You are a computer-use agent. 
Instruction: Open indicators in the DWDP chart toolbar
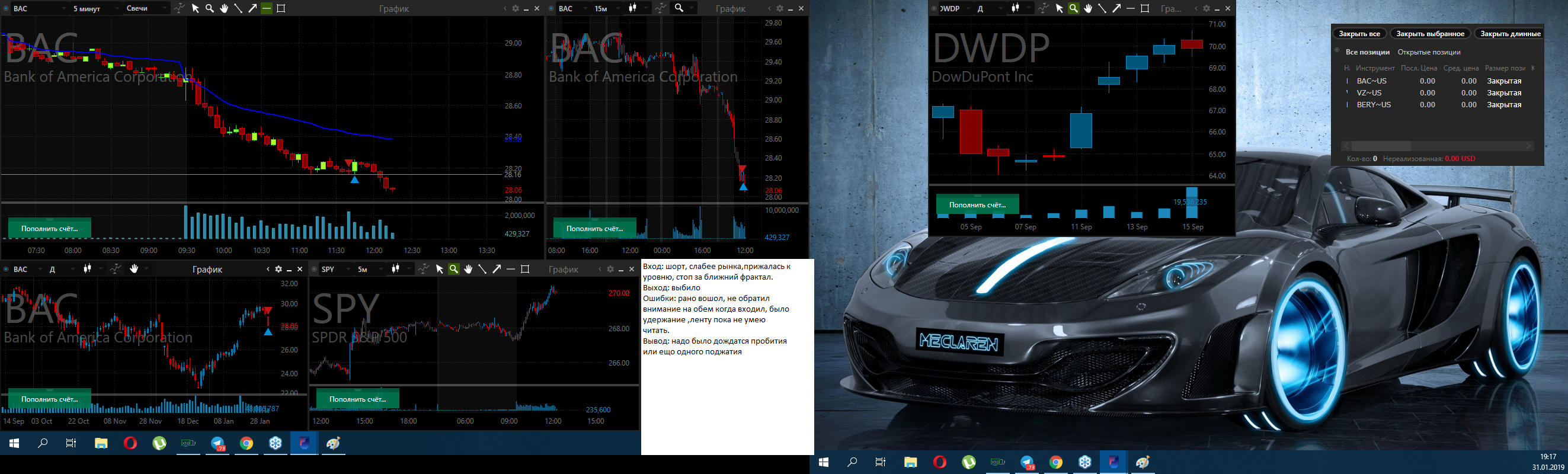click(1044, 8)
